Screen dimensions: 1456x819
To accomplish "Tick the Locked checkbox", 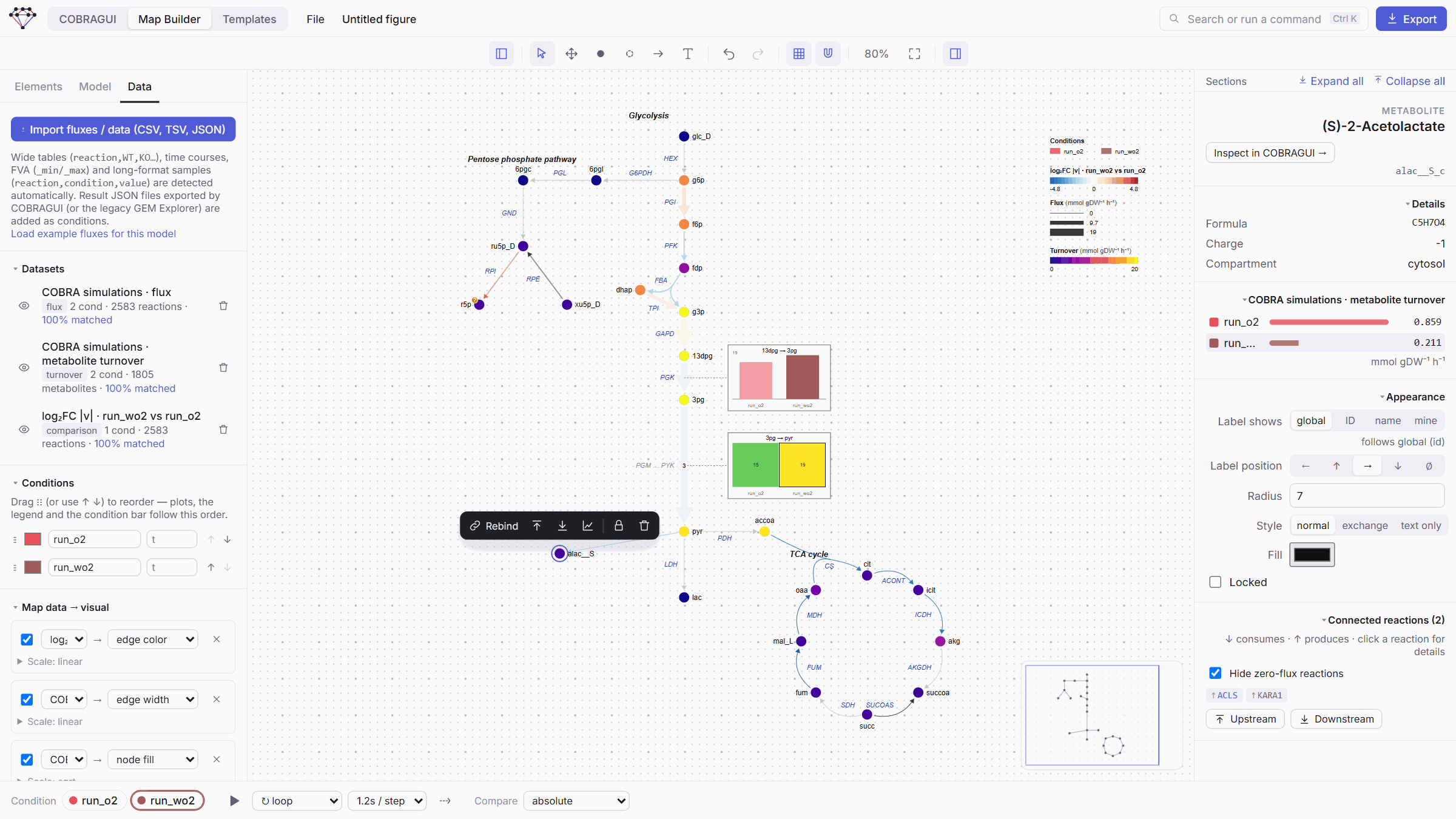I will coord(1215,582).
